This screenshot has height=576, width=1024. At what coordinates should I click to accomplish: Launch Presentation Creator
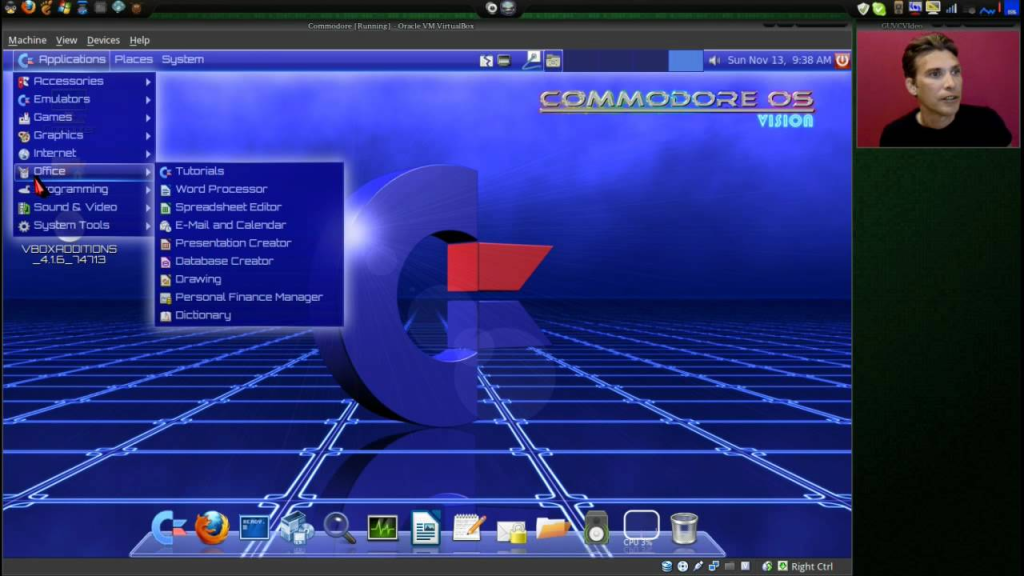coord(249,243)
